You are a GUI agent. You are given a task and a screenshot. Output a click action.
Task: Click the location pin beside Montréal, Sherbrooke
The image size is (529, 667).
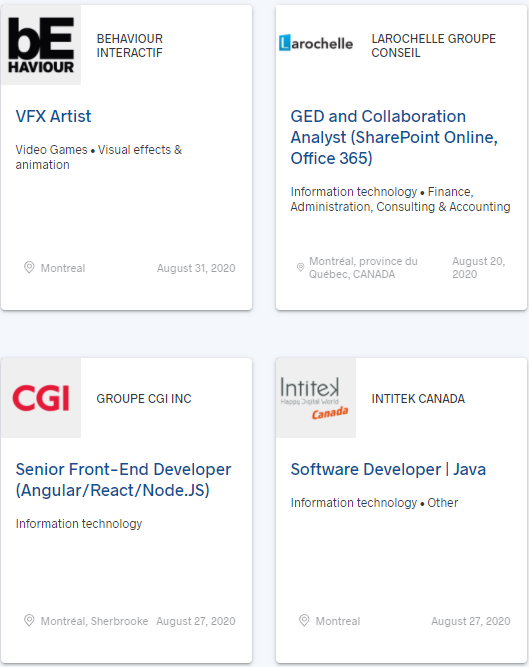pos(29,620)
